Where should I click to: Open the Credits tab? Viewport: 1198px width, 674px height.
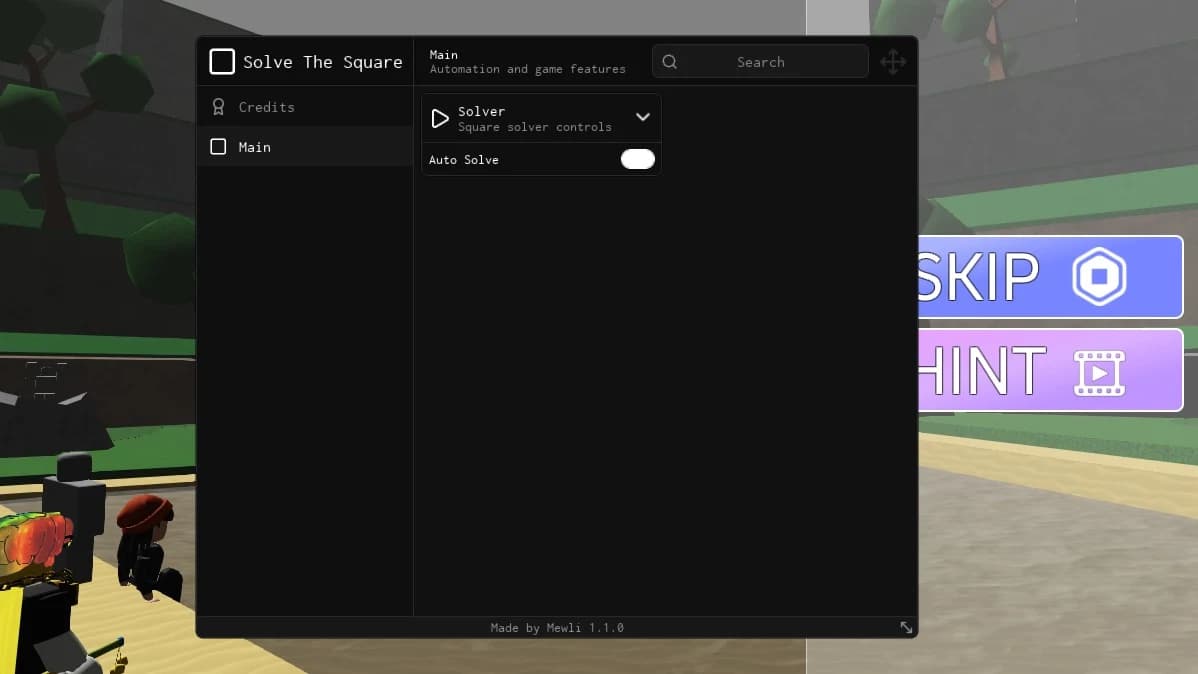click(306, 107)
